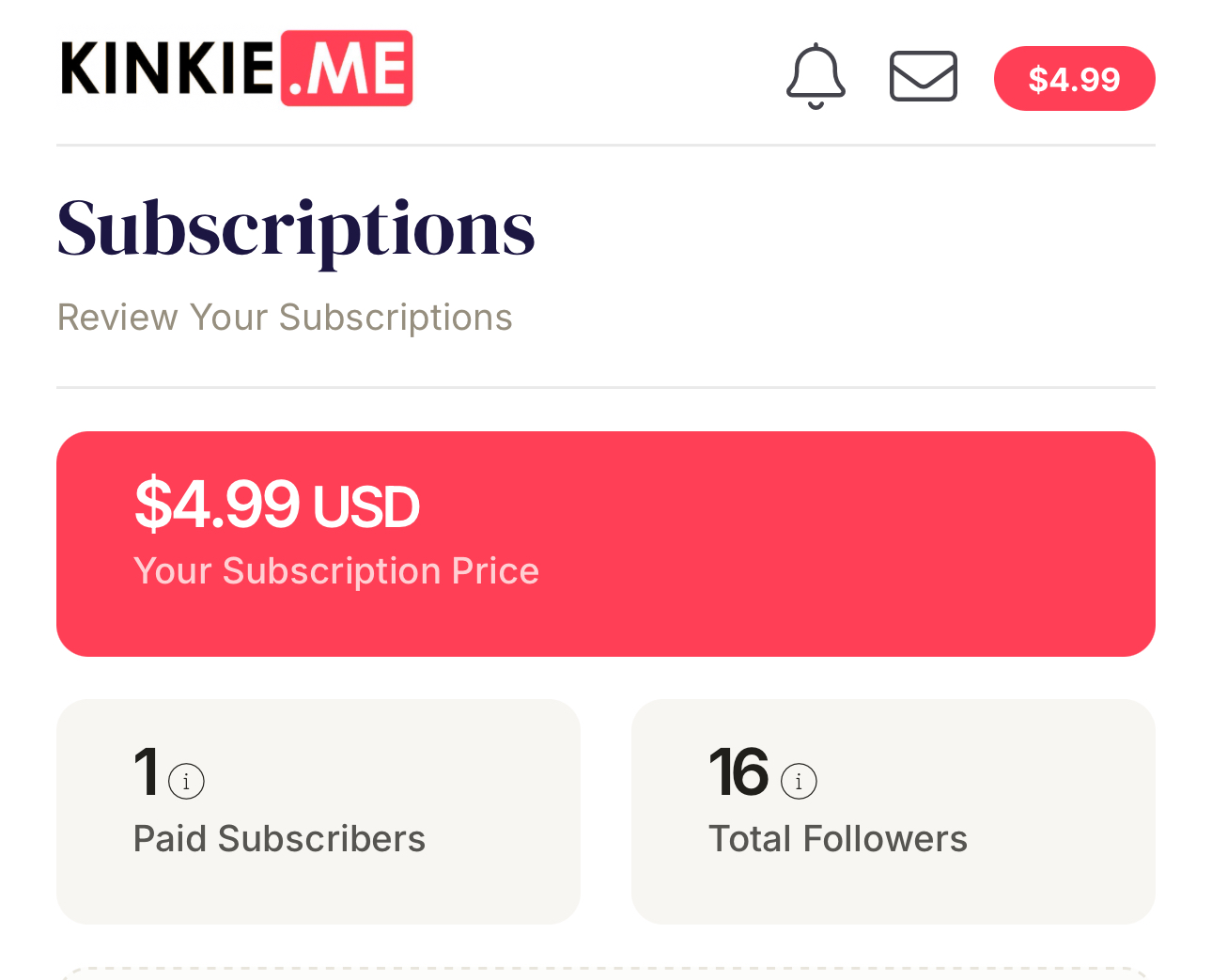Click the dashed-border panel at page bottom

coord(606,972)
